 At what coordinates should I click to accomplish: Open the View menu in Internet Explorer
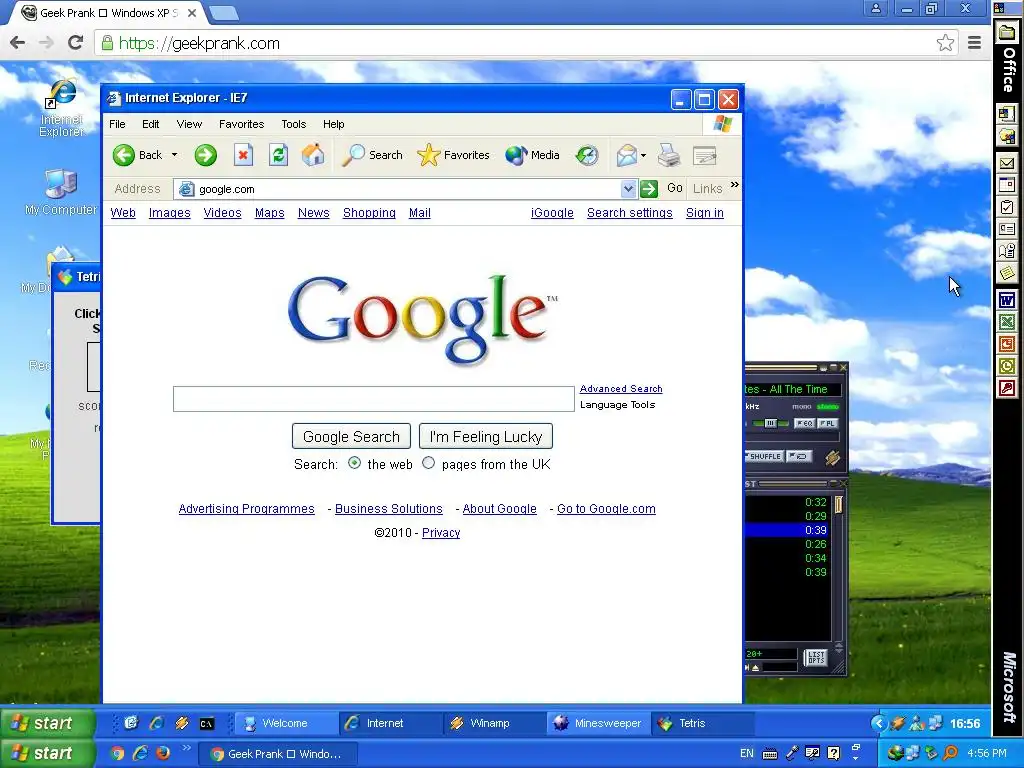coord(189,124)
